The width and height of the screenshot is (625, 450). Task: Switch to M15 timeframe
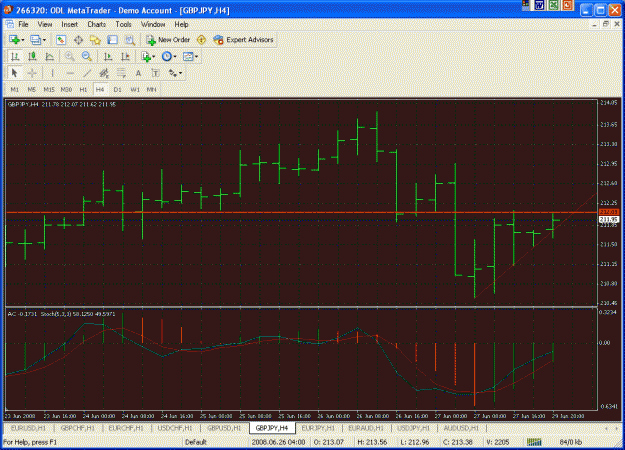[x=49, y=90]
